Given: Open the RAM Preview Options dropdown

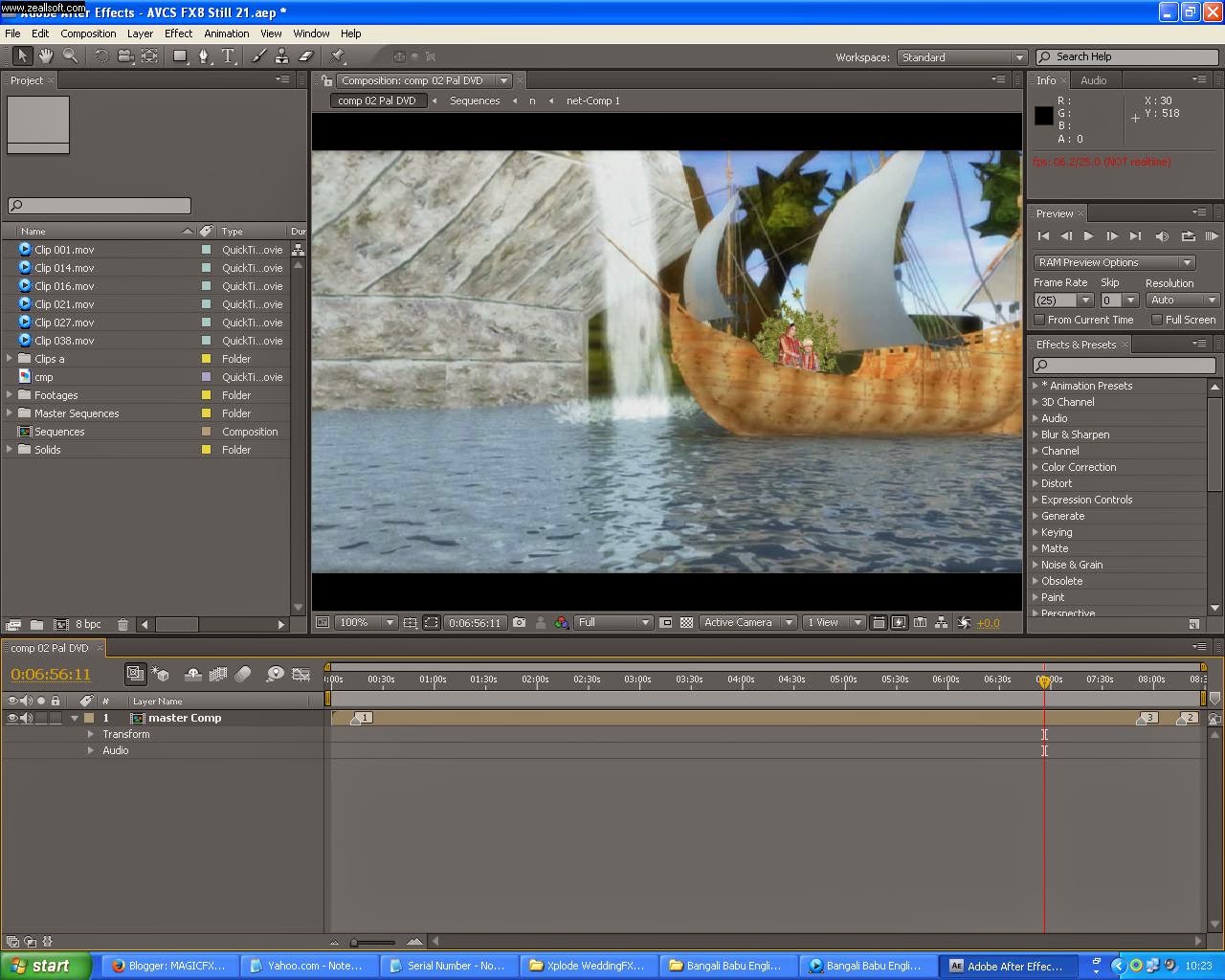Looking at the screenshot, I should click(1114, 262).
